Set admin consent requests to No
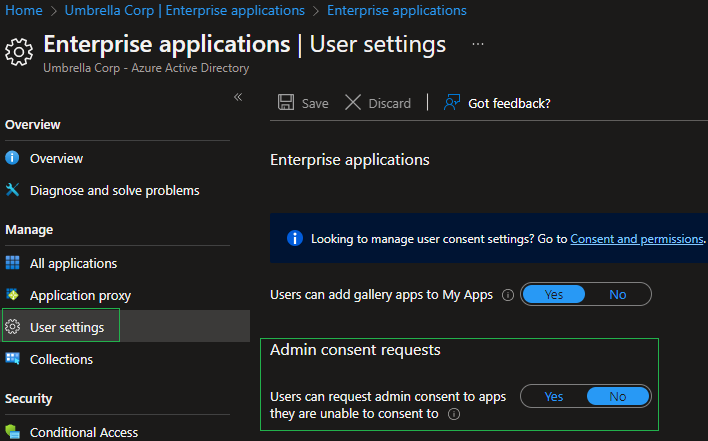 tap(618, 396)
